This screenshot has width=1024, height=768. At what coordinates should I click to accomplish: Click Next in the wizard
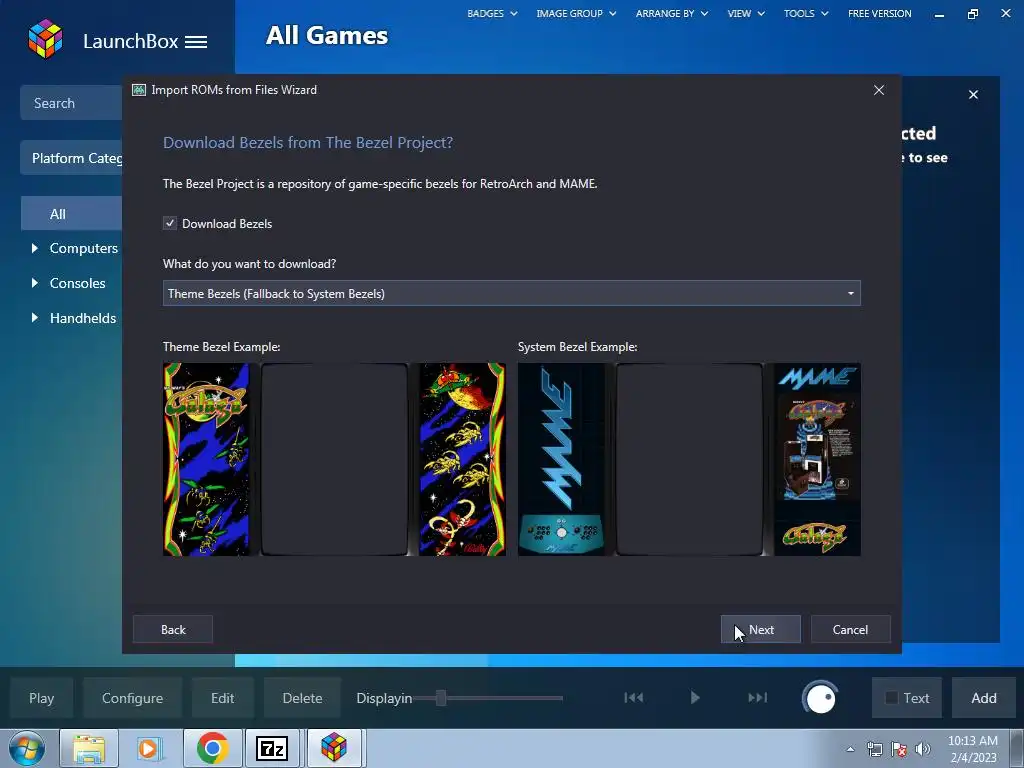[761, 630]
